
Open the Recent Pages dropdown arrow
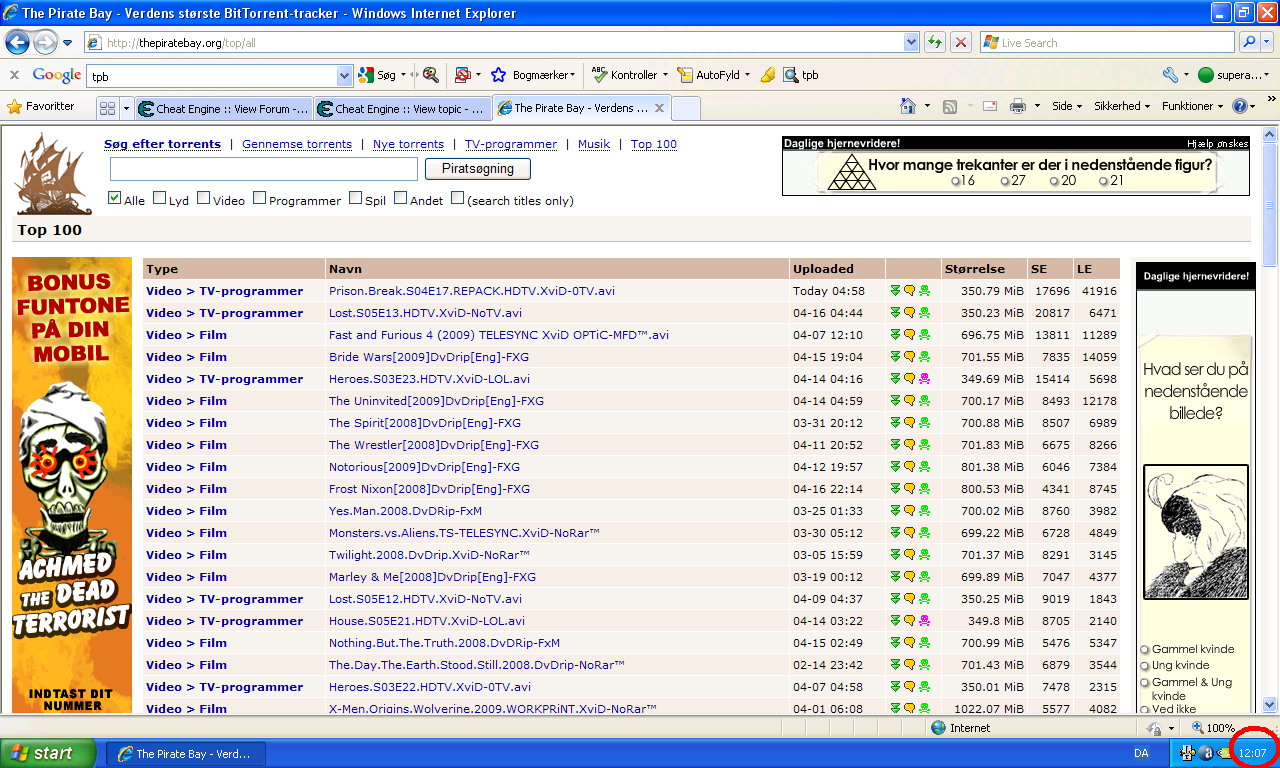[x=67, y=43]
